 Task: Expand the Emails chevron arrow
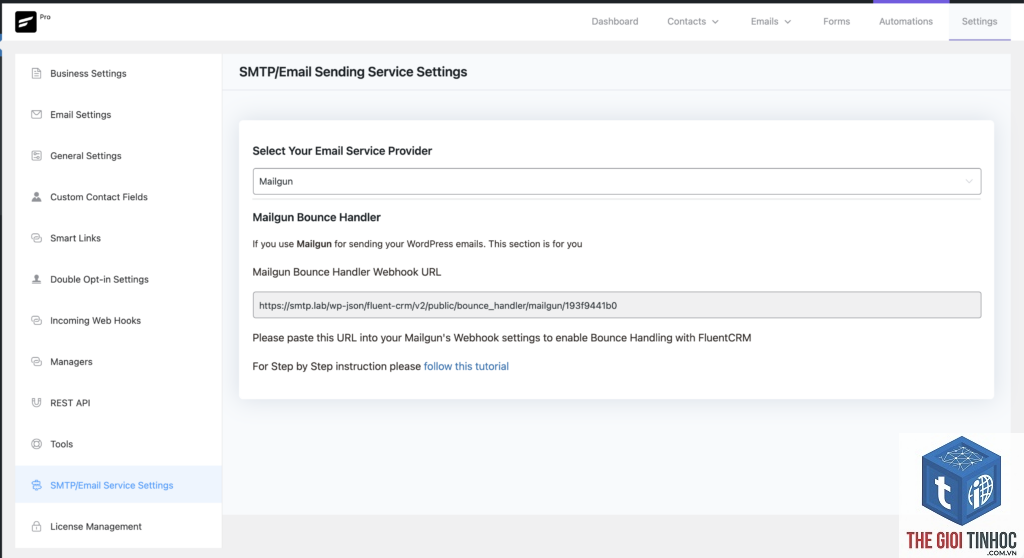[788, 22]
